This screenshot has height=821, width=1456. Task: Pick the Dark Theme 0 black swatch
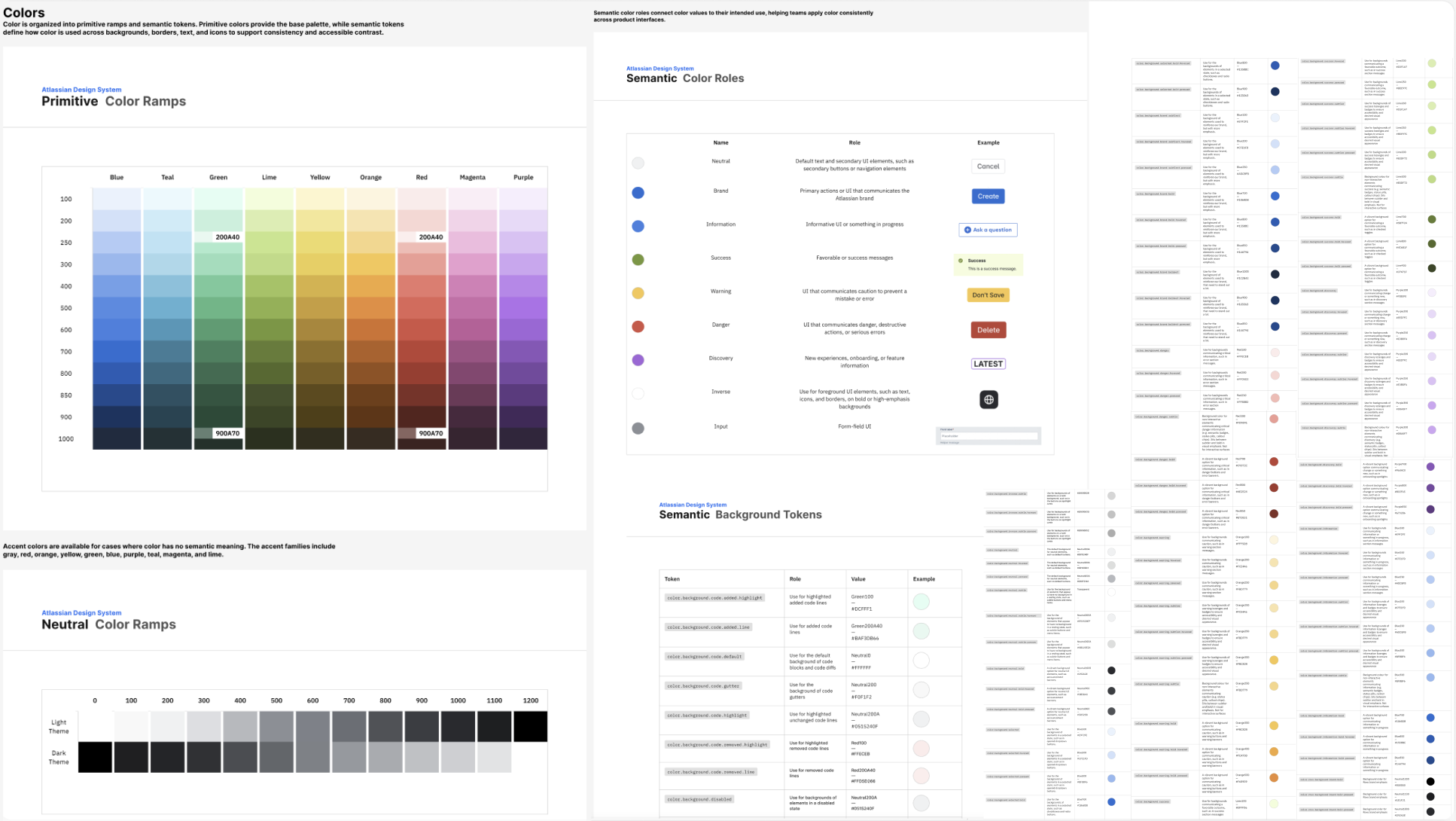96,757
